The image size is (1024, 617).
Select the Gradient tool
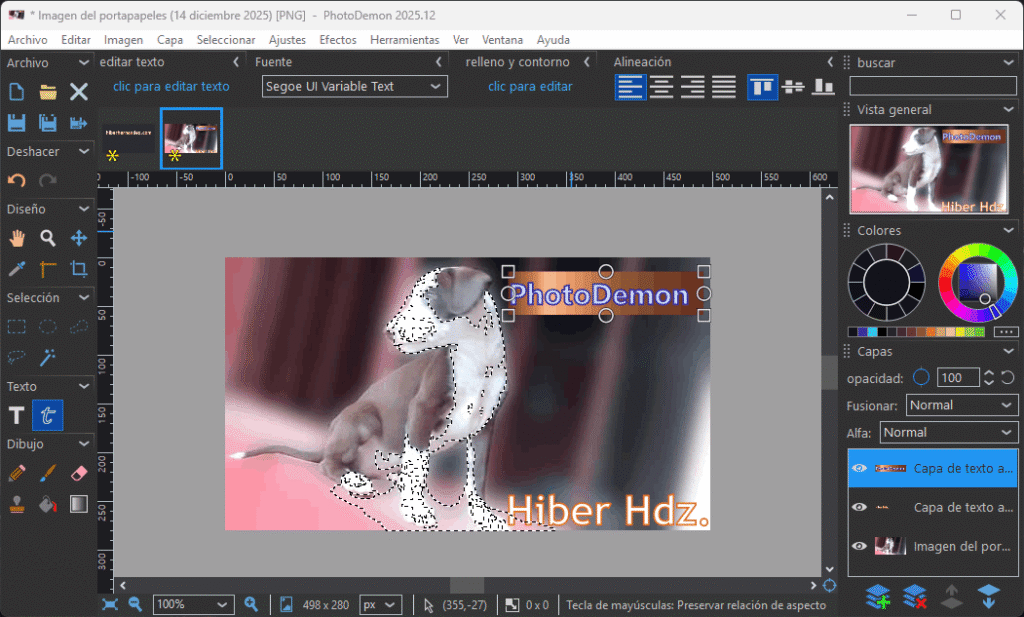[79, 504]
